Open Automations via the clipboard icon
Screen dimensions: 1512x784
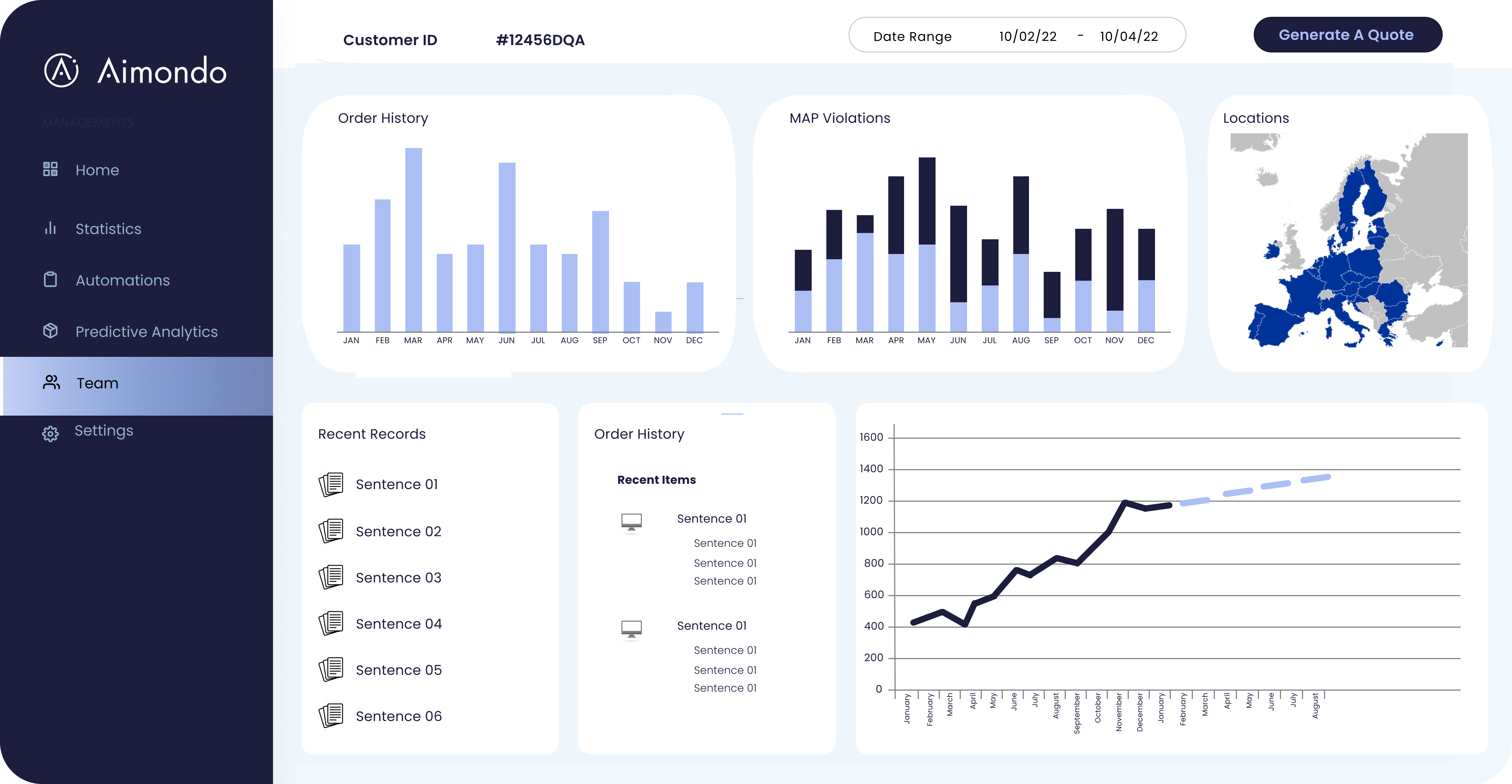pos(50,280)
